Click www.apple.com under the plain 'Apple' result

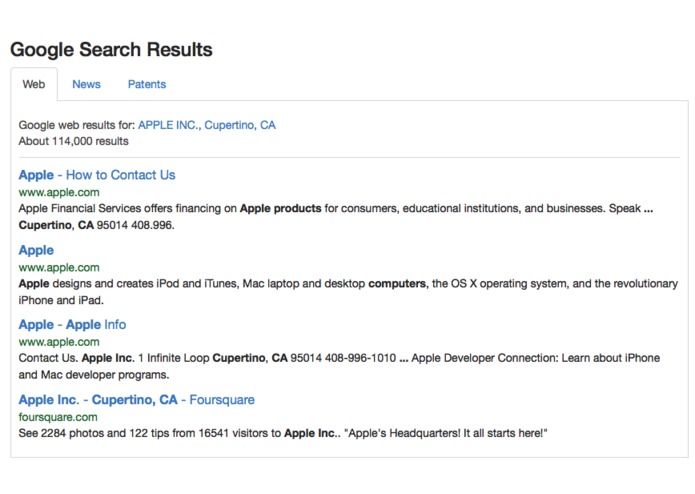coord(59,268)
